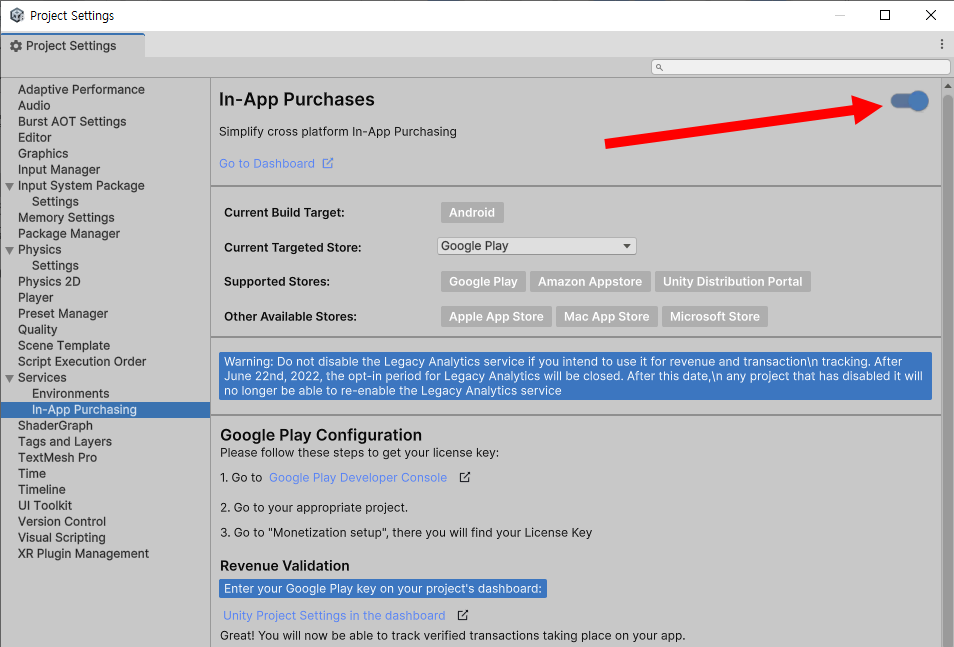The image size is (954, 647).
Task: Open Version Control settings
Action: coord(61,522)
